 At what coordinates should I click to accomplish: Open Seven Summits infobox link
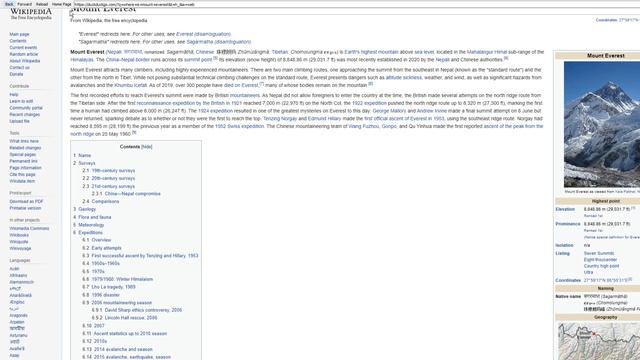pos(599,253)
